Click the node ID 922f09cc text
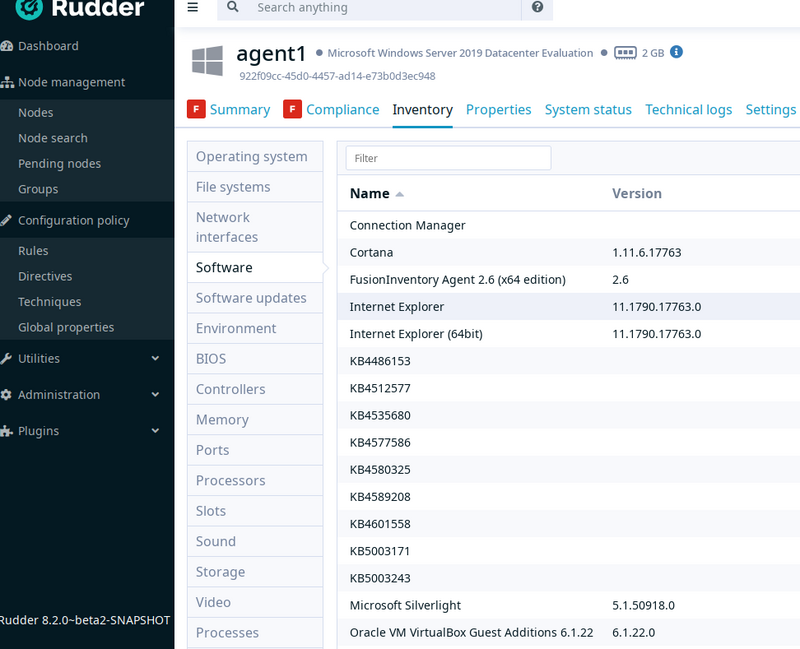Screen dimensions: 800x649 (x=337, y=77)
